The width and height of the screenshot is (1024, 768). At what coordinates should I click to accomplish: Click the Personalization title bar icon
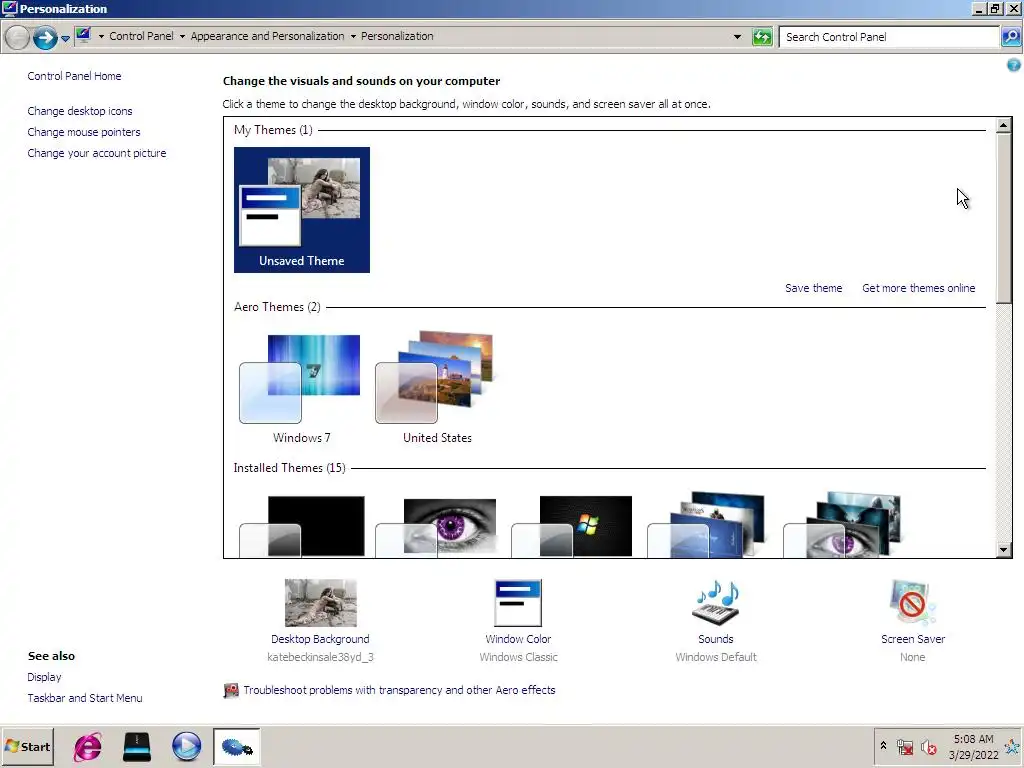10,8
